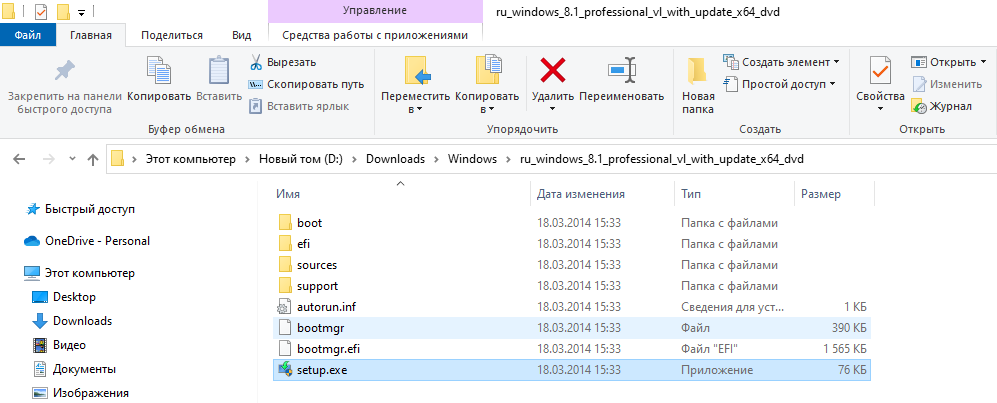Open Desktop in navigation pane
The image size is (997, 403).
point(64,297)
